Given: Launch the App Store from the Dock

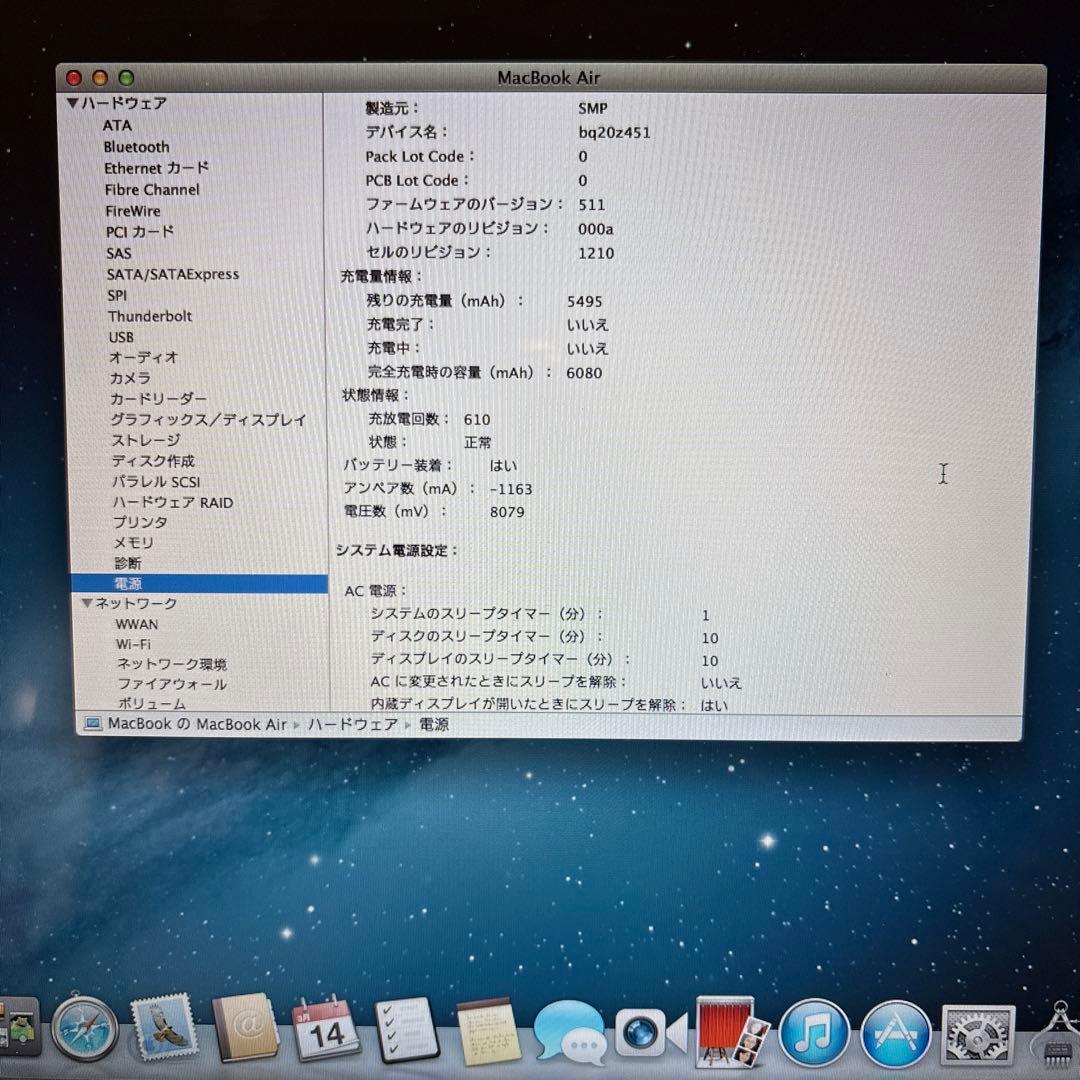Looking at the screenshot, I should (x=895, y=1034).
